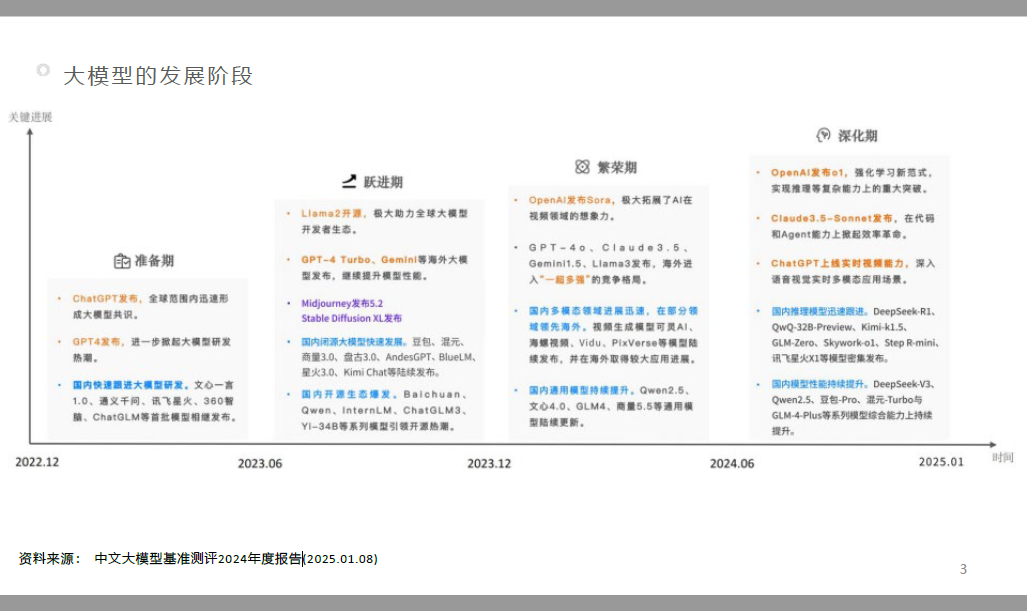Click the 2024.06 timeline date

[x=732, y=464]
